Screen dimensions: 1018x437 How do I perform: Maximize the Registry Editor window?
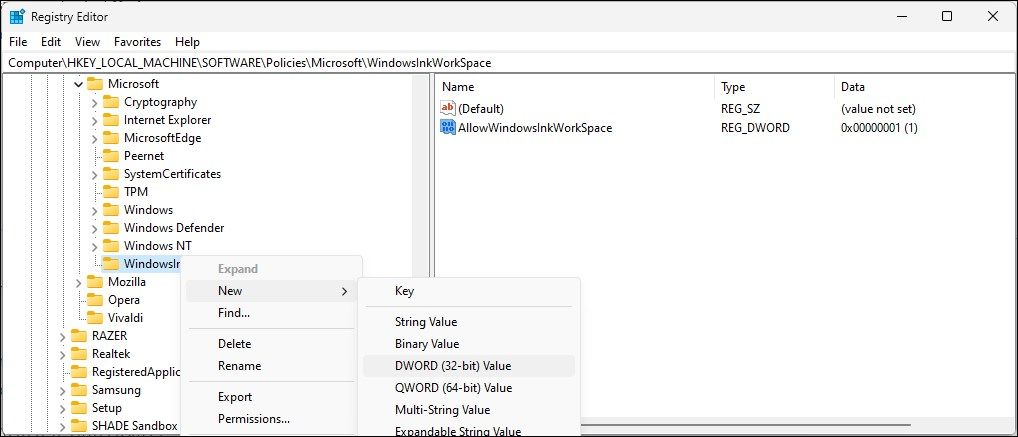[947, 17]
